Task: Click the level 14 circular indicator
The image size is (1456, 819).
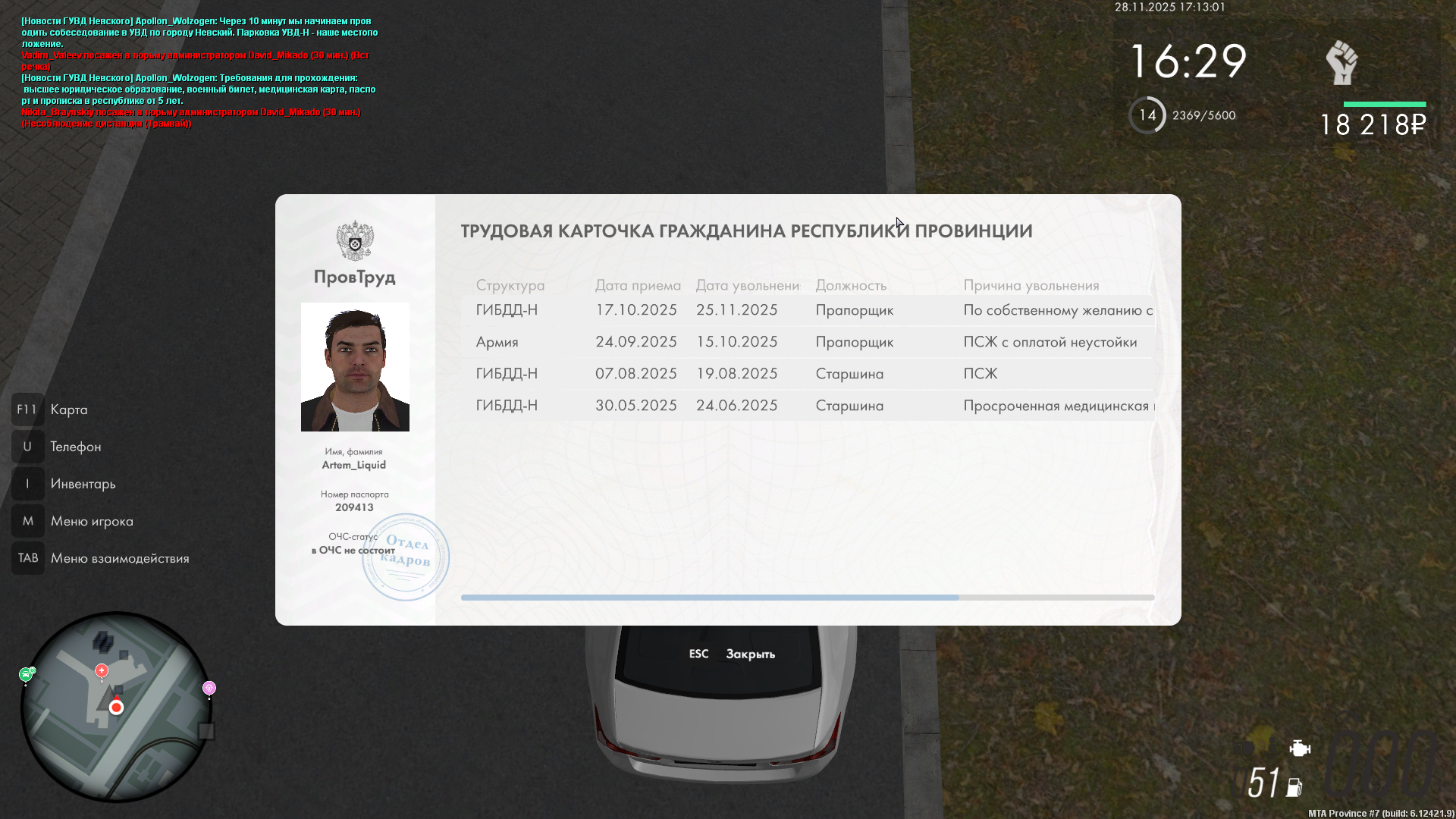Action: pos(1147,115)
